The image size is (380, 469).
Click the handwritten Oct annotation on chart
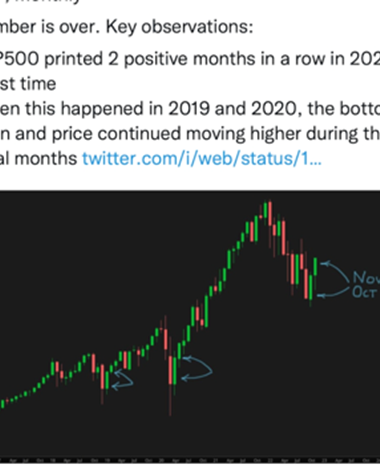(365, 292)
